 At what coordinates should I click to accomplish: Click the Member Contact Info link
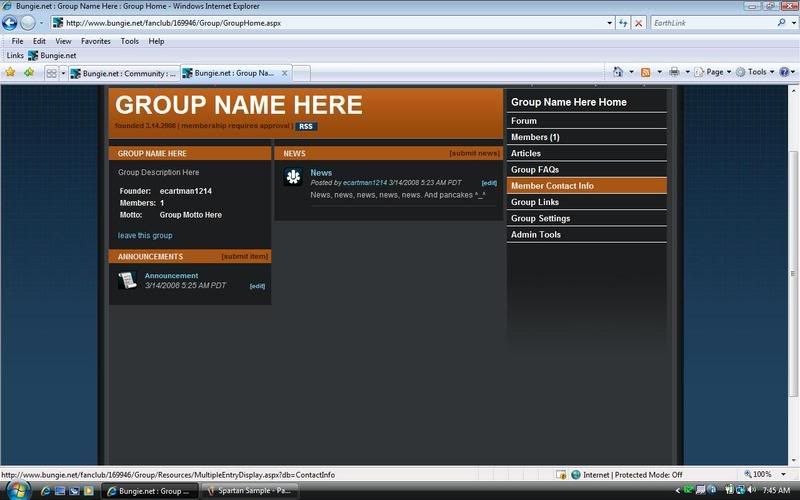click(x=552, y=186)
